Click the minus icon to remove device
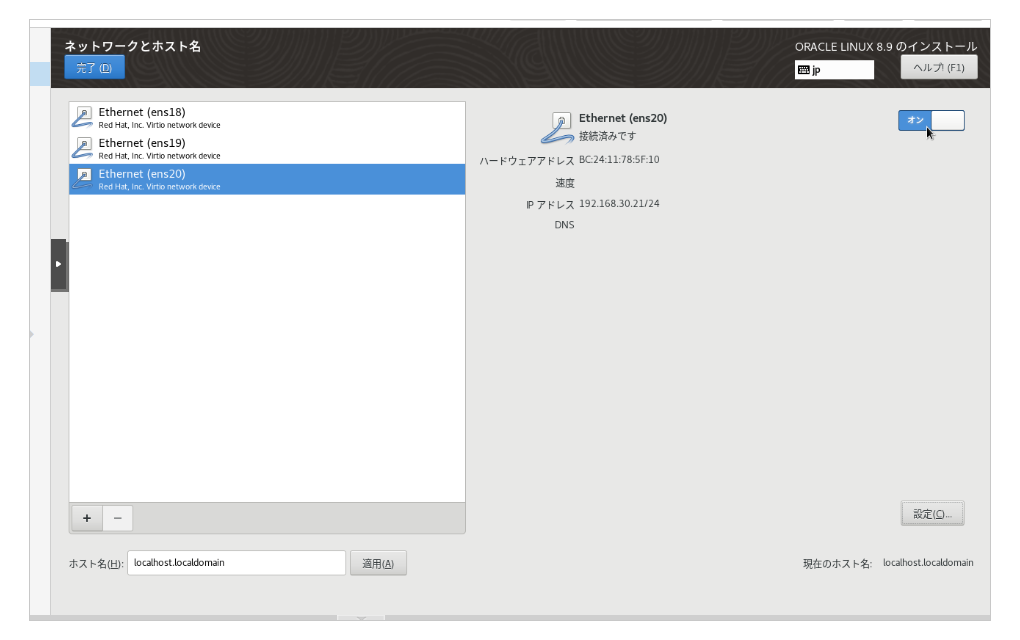 point(118,518)
